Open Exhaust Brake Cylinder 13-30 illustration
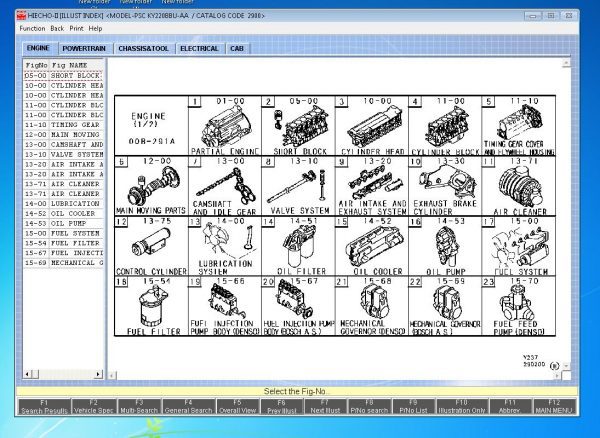The height and width of the screenshot is (438, 600). 445,186
